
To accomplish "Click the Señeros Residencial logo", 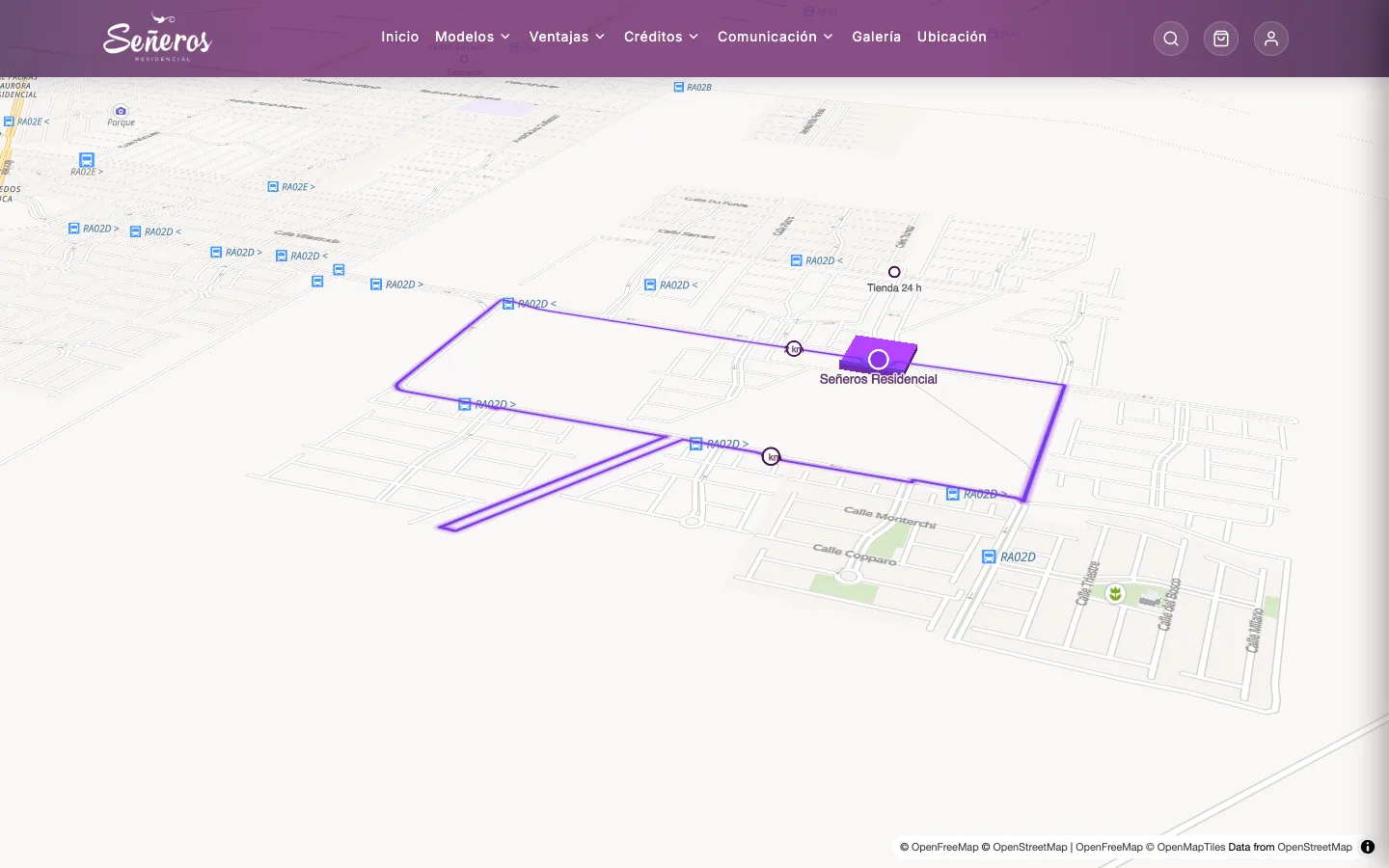I will coord(157,37).
